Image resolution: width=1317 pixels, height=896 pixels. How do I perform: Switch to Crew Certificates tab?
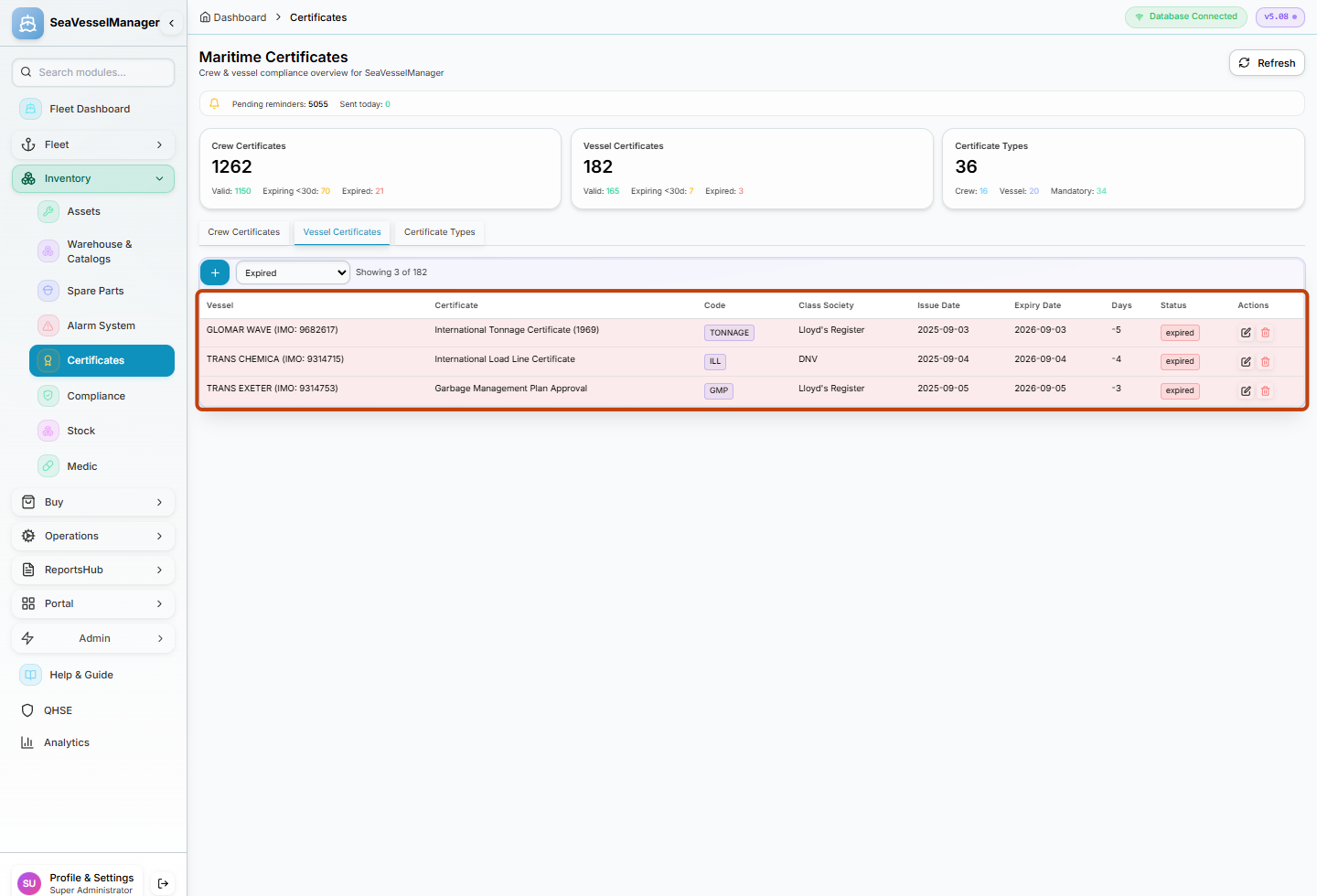coord(244,232)
